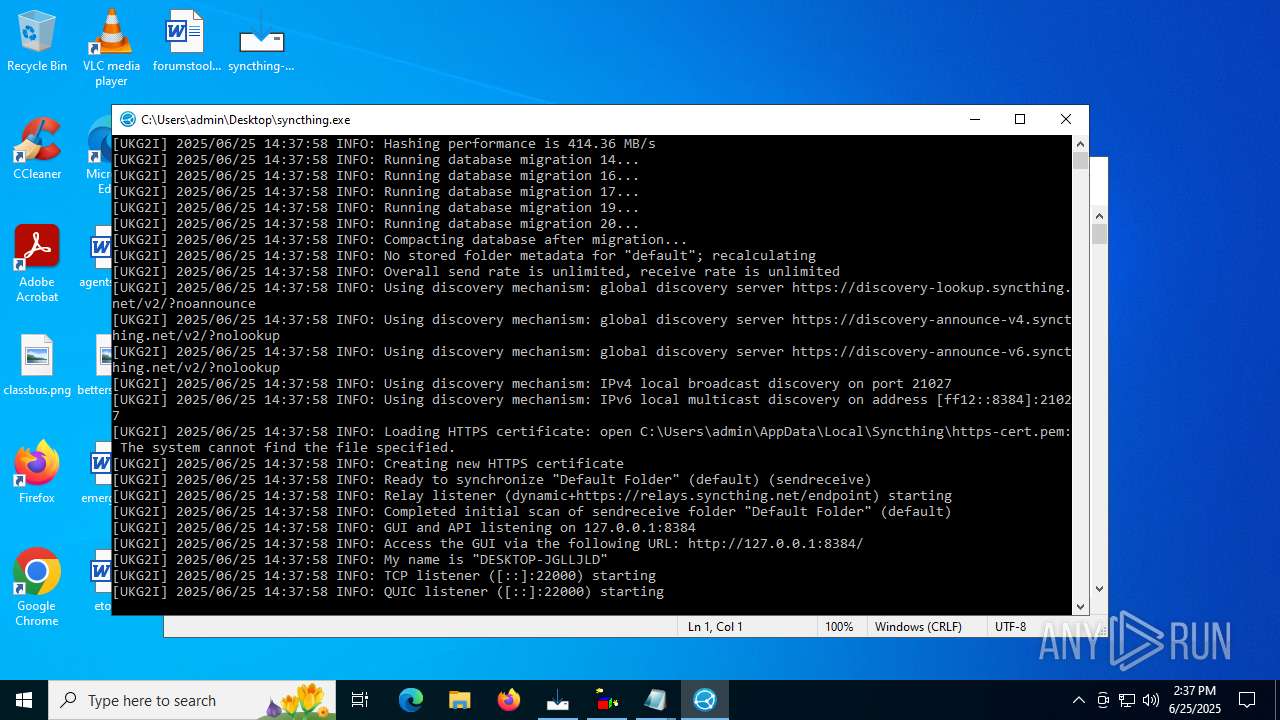Click the syncthing console title bar icon
The width and height of the screenshot is (1280, 720).
(127, 119)
